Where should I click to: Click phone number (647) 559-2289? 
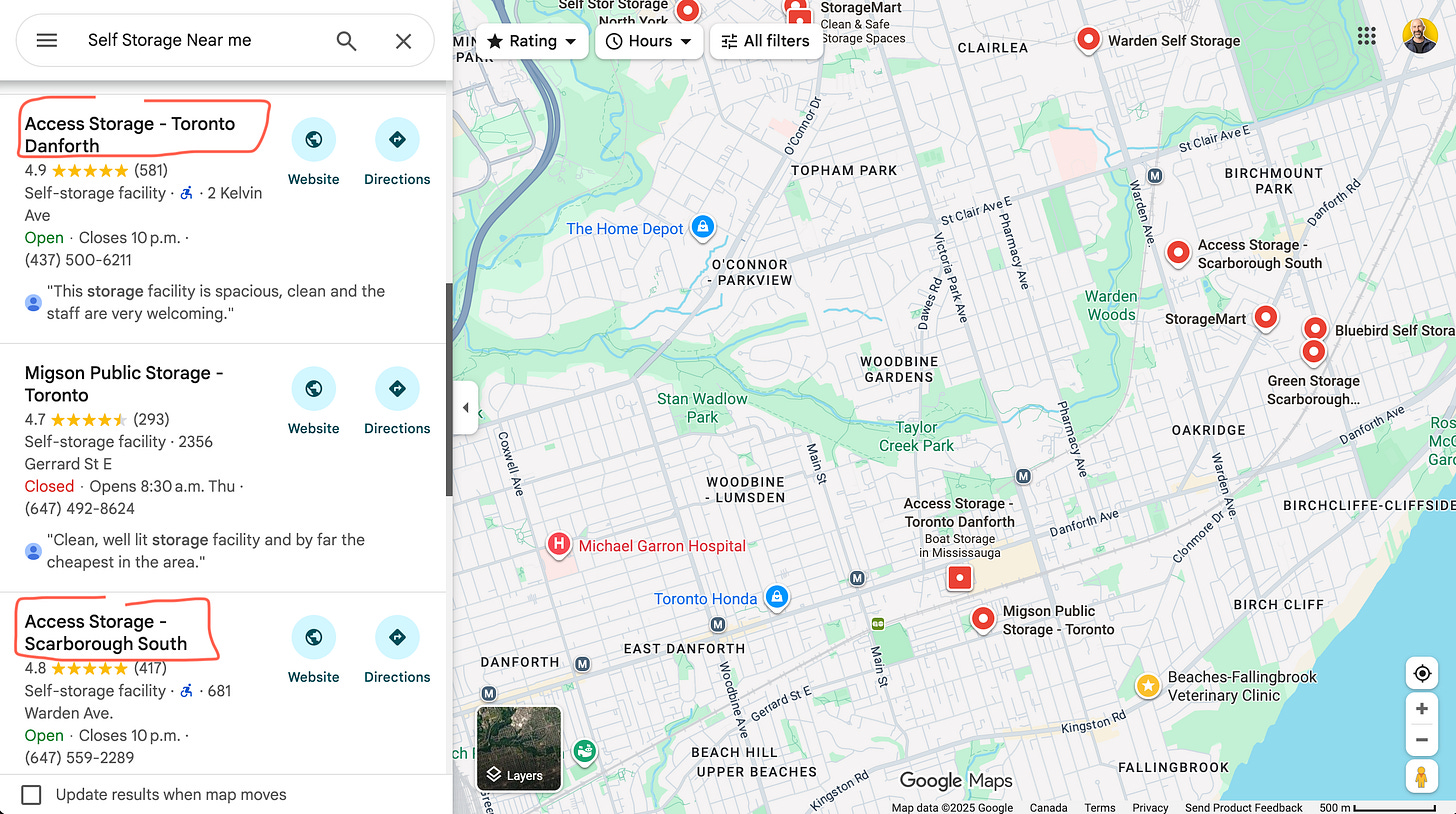(x=79, y=757)
